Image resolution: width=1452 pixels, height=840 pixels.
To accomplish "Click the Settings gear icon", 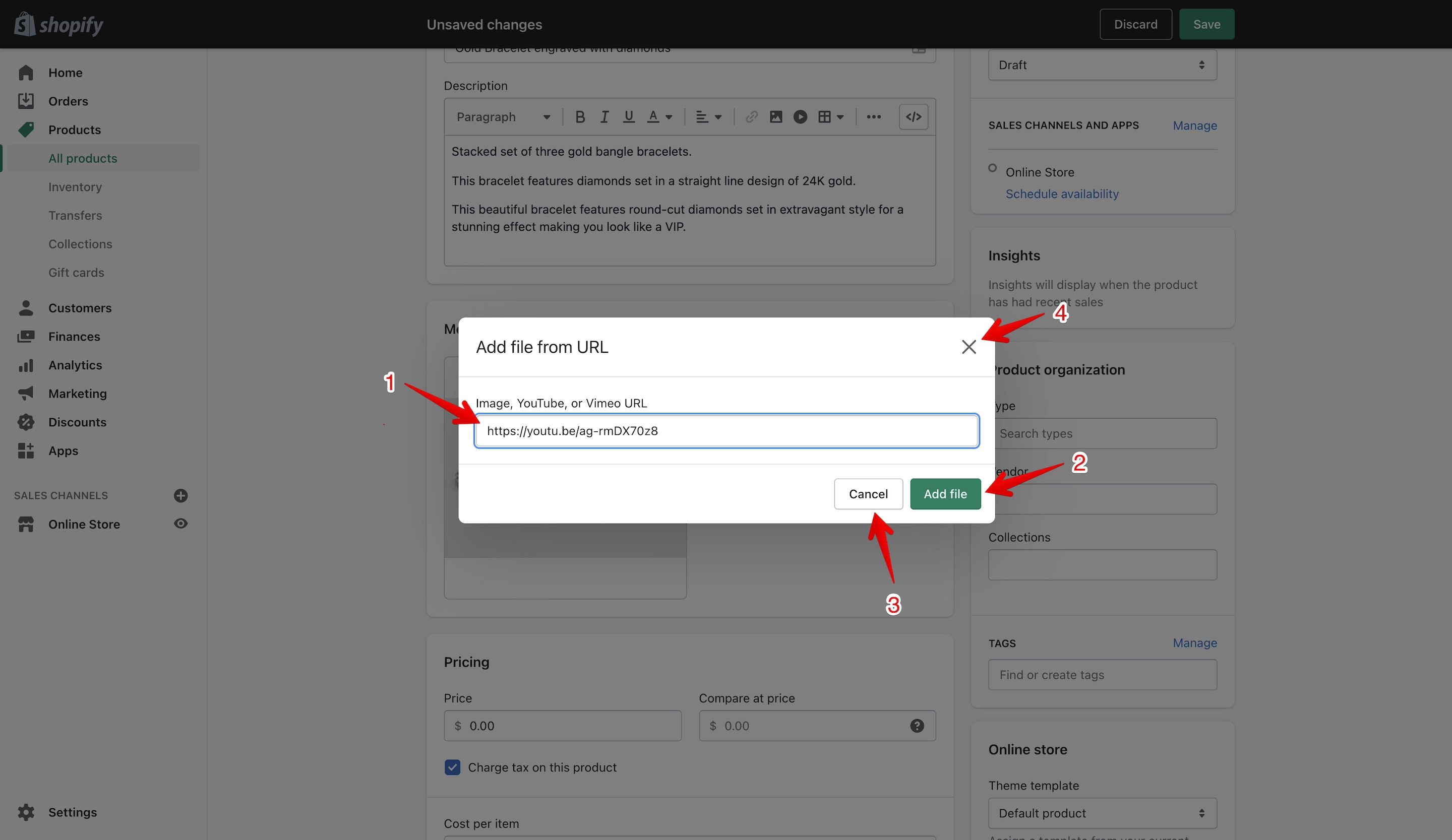I will point(26,812).
